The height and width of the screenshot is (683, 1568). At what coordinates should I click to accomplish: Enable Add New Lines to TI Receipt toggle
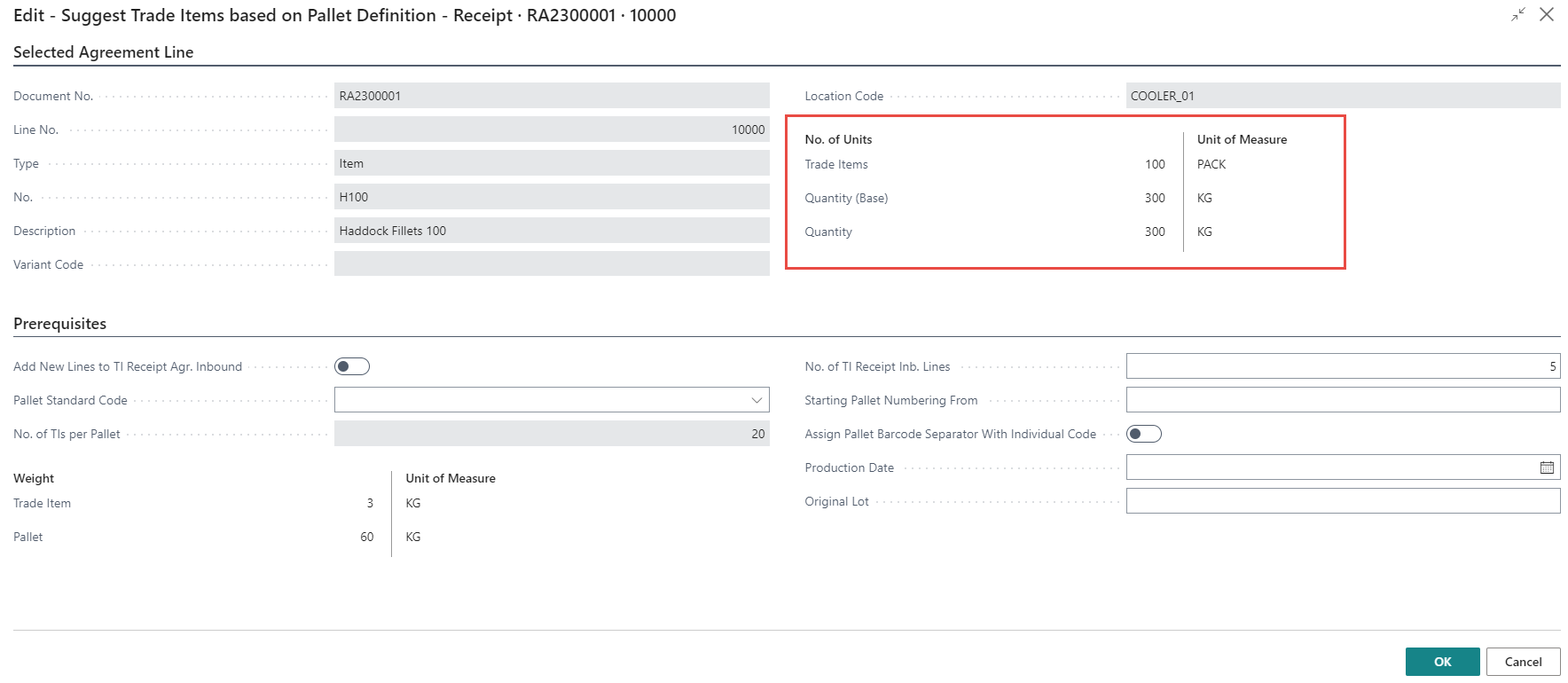pyautogui.click(x=351, y=366)
